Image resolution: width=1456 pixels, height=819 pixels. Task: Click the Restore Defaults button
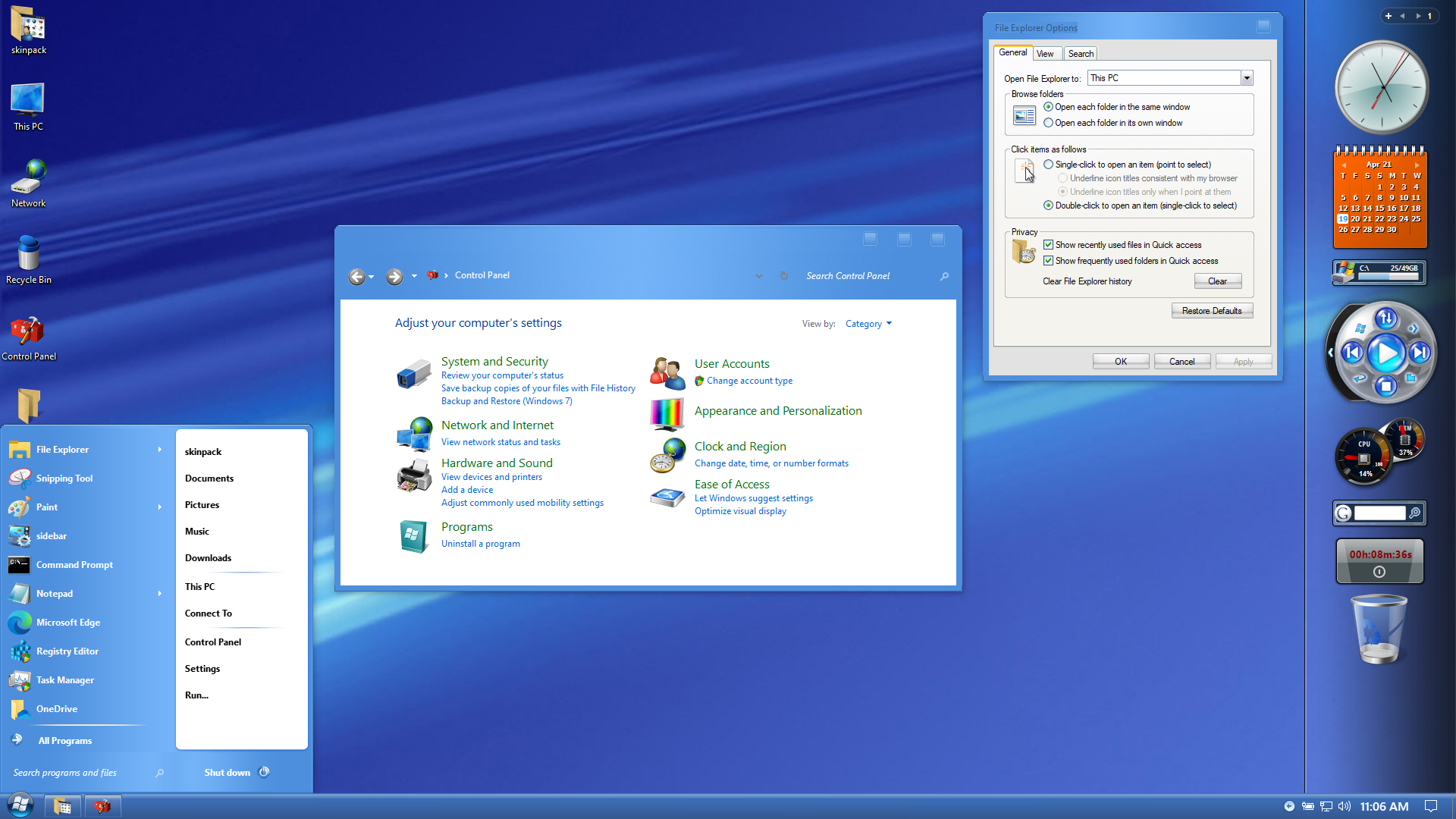point(1211,311)
